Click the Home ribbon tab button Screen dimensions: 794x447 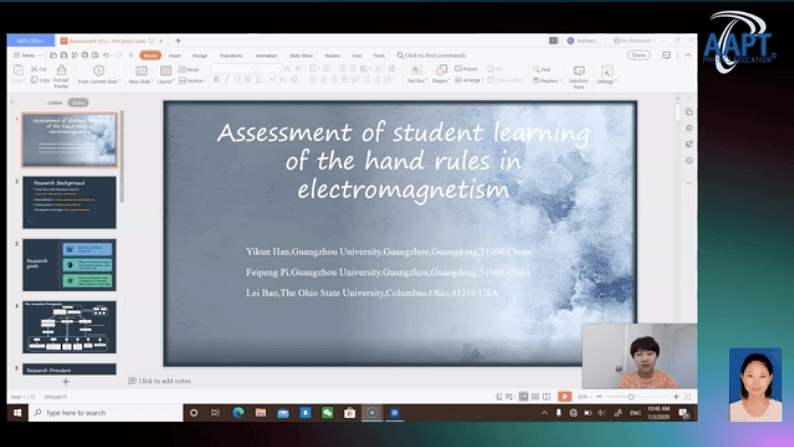150,55
